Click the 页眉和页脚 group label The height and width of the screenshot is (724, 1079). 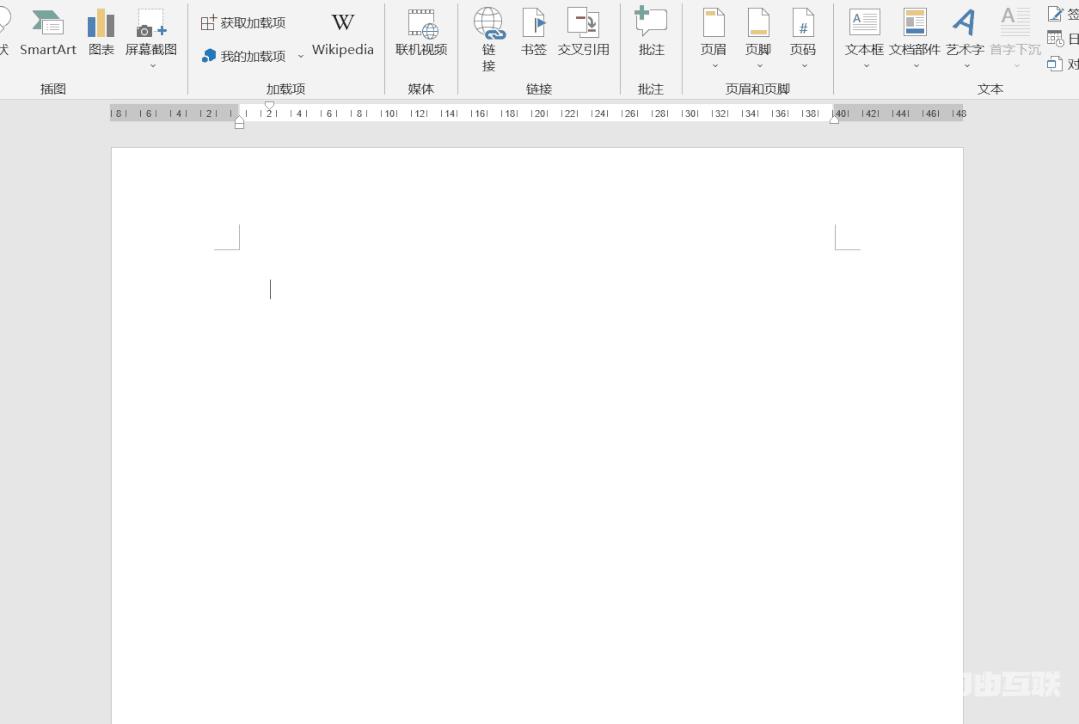758,89
